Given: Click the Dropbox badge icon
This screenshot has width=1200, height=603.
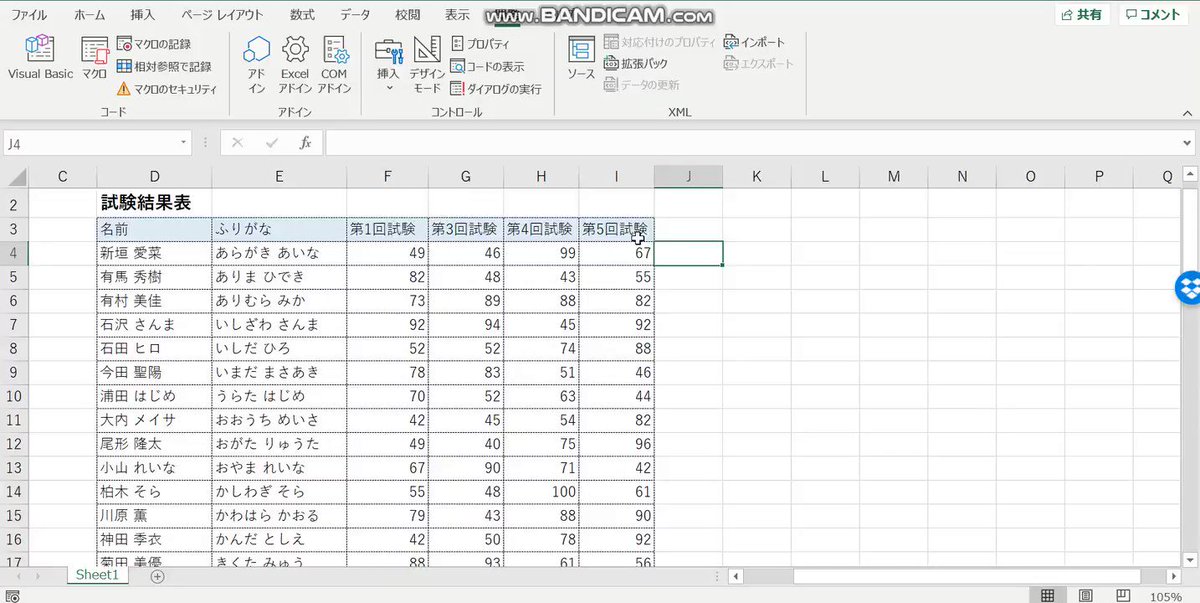Looking at the screenshot, I should 1188,287.
